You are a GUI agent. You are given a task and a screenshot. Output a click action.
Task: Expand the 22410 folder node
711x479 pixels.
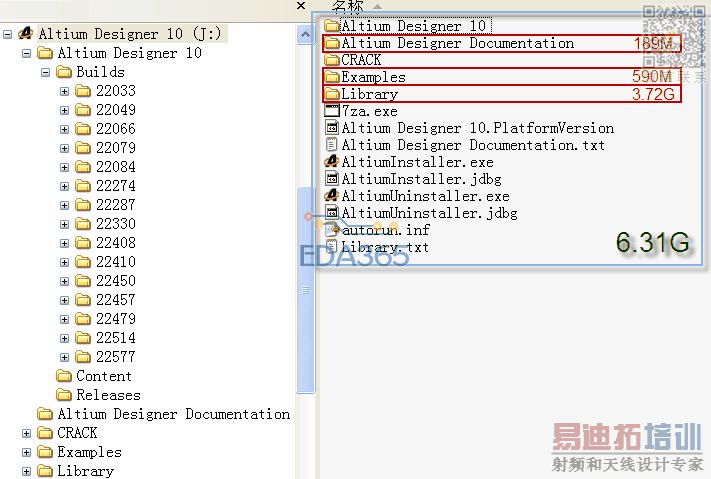[x=64, y=263]
